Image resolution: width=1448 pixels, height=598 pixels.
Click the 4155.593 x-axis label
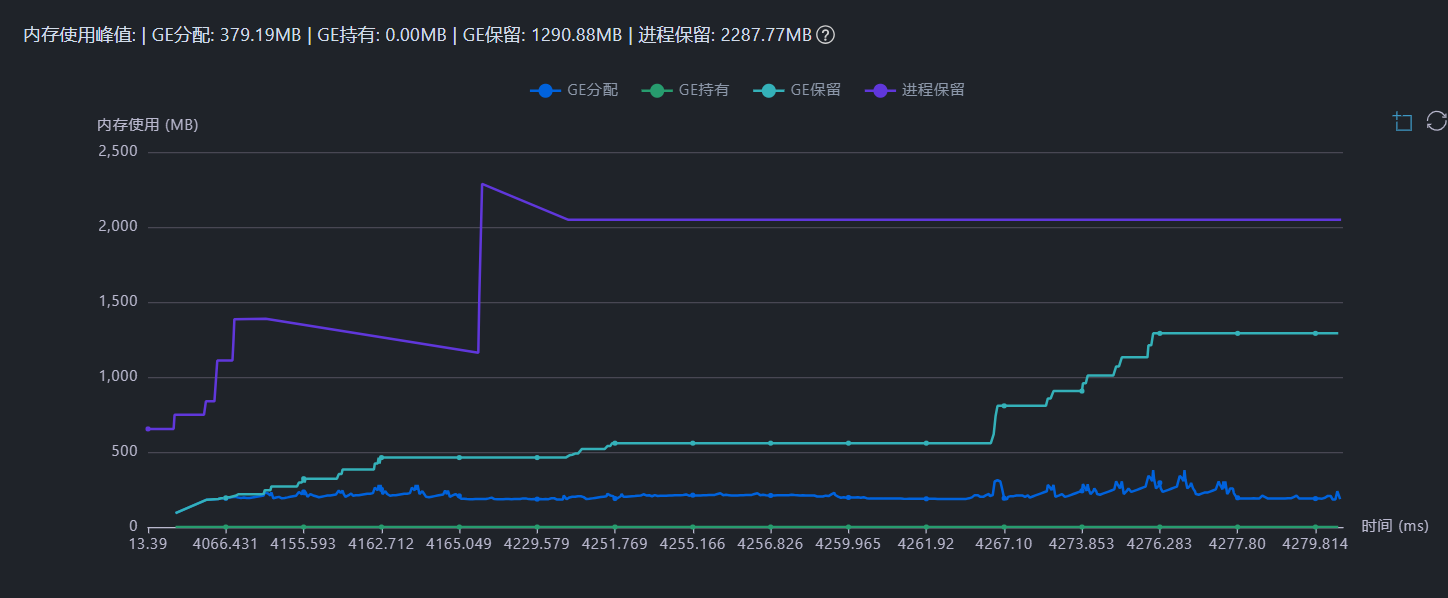pyautogui.click(x=304, y=544)
